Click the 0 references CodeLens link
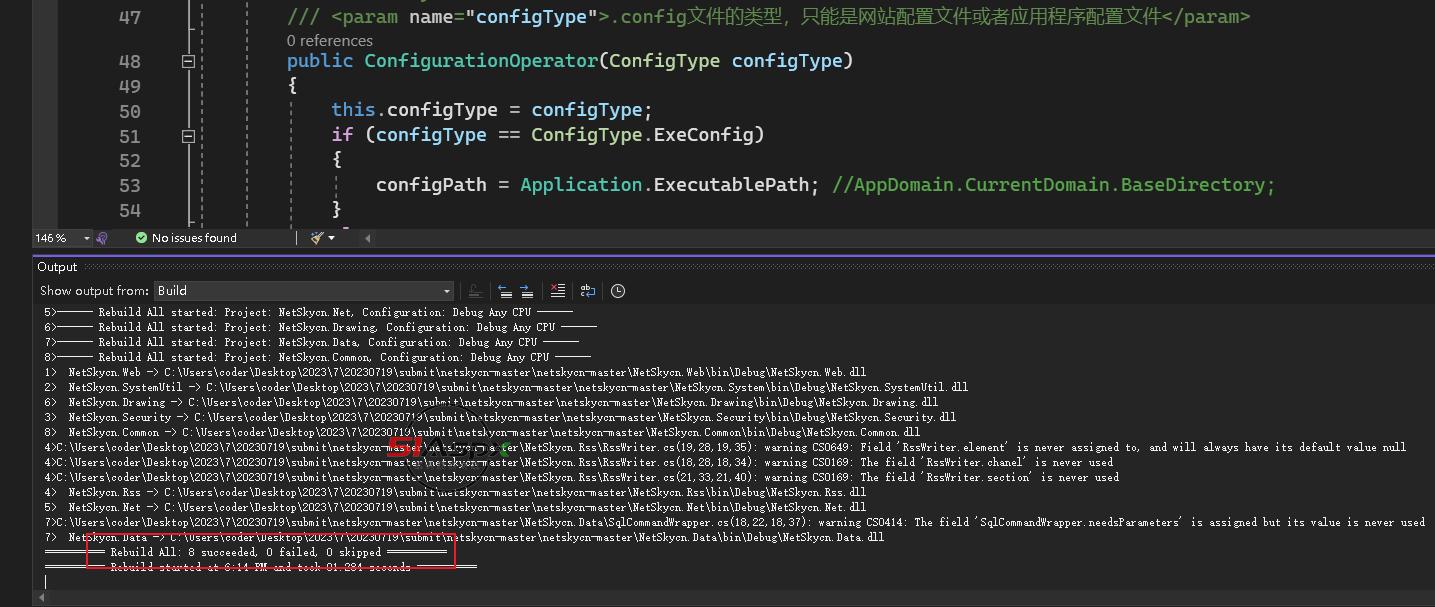 (x=329, y=41)
